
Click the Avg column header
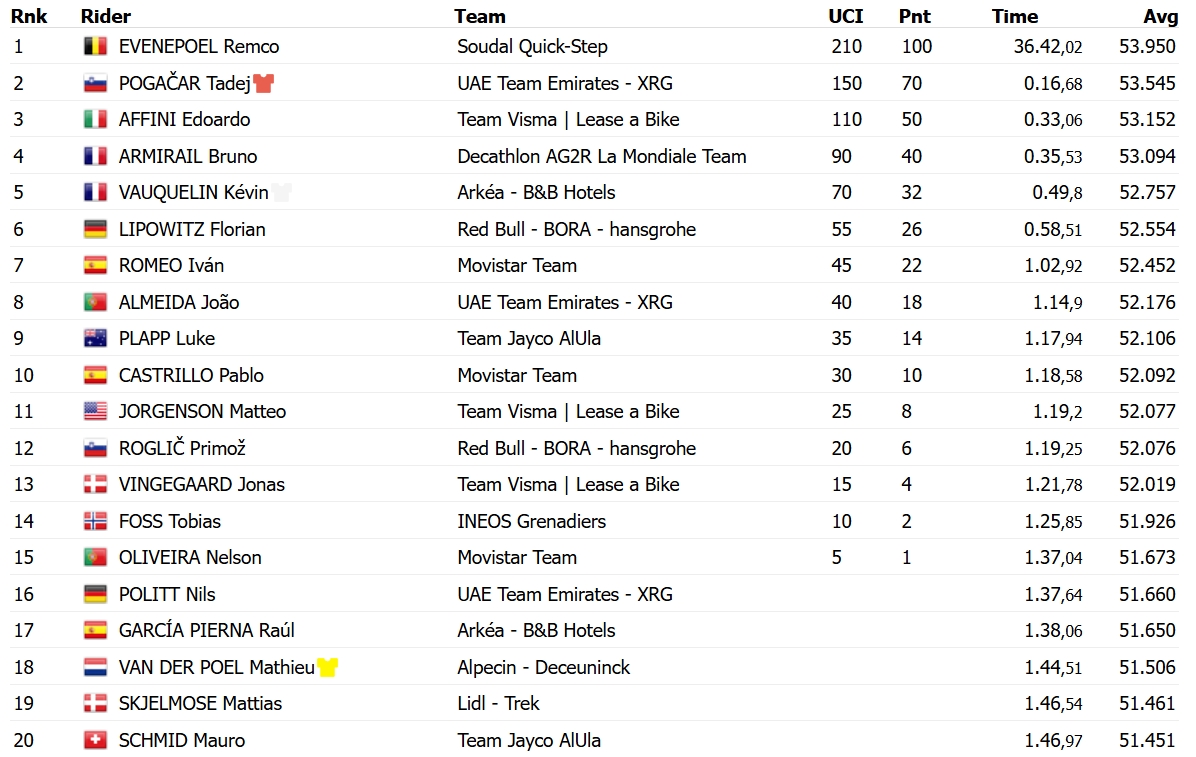tap(1159, 16)
